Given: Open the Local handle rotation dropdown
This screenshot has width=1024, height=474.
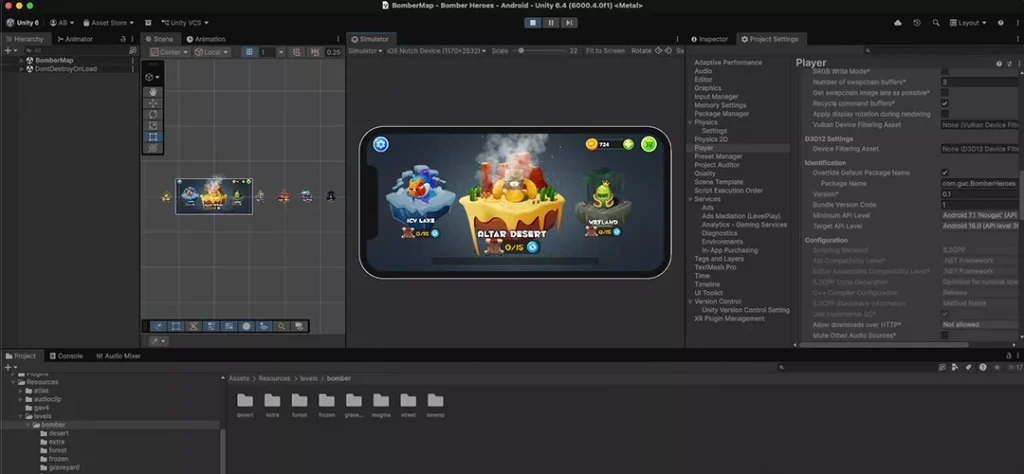Looking at the screenshot, I should [x=212, y=52].
